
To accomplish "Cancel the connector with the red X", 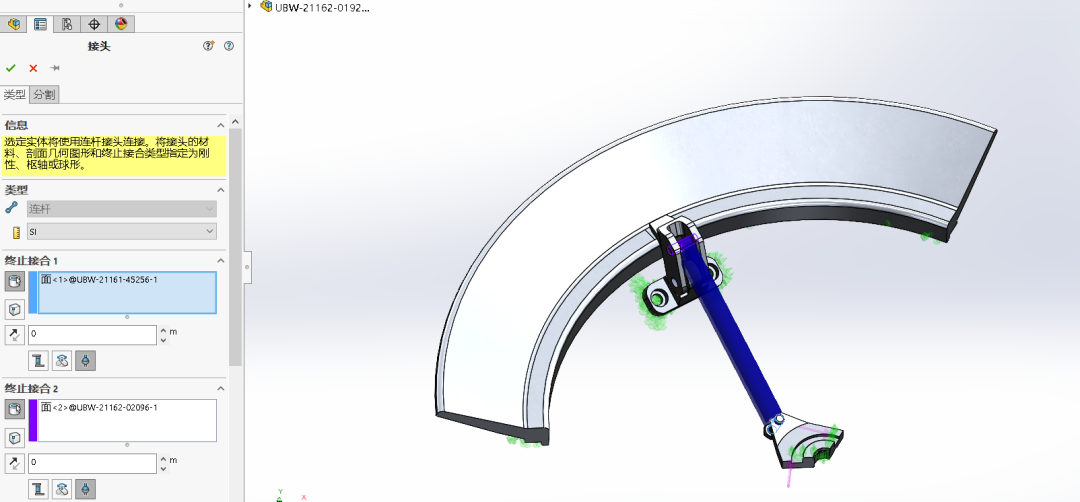I will [x=33, y=68].
